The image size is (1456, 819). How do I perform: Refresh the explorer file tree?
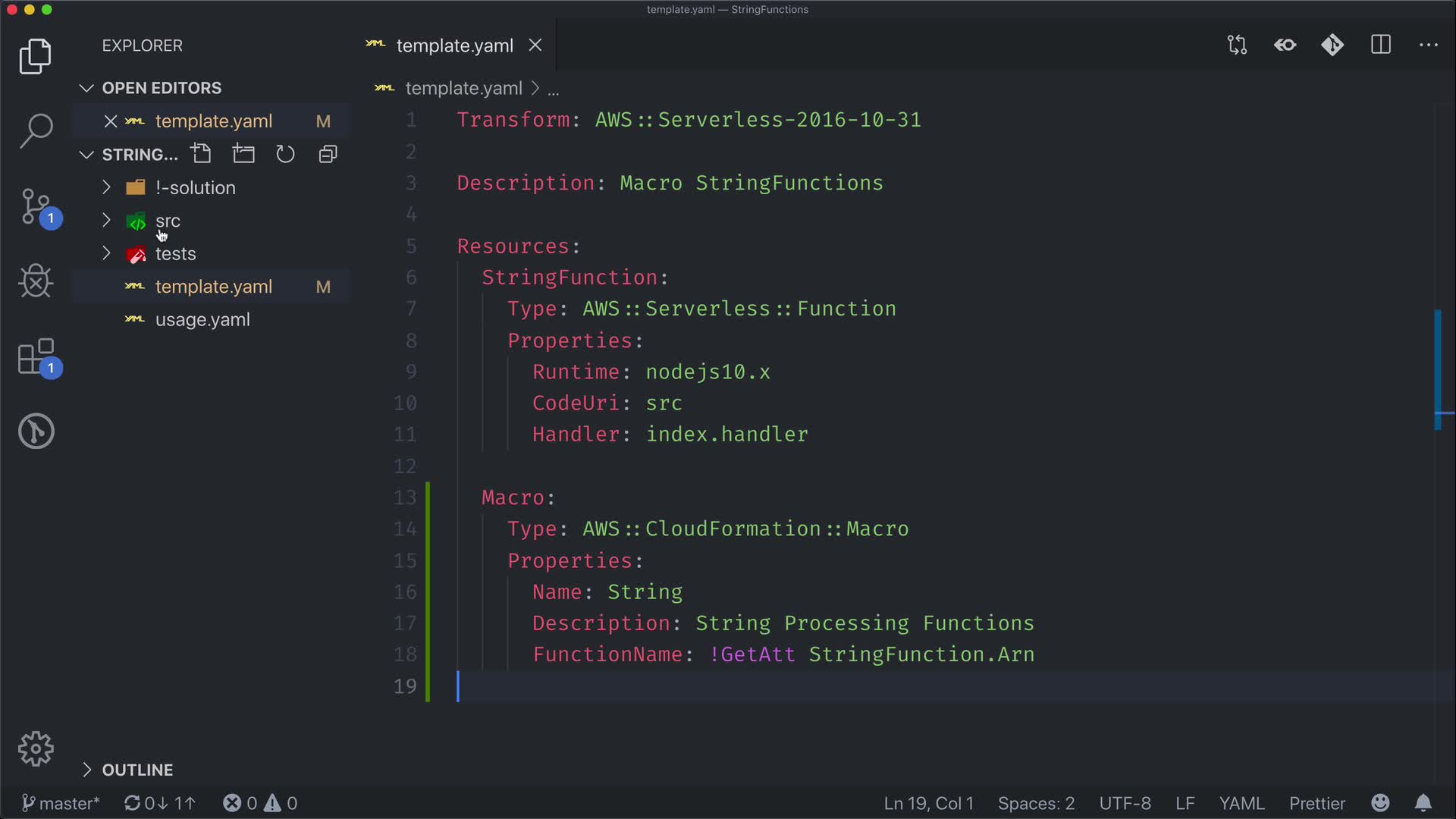coord(285,154)
